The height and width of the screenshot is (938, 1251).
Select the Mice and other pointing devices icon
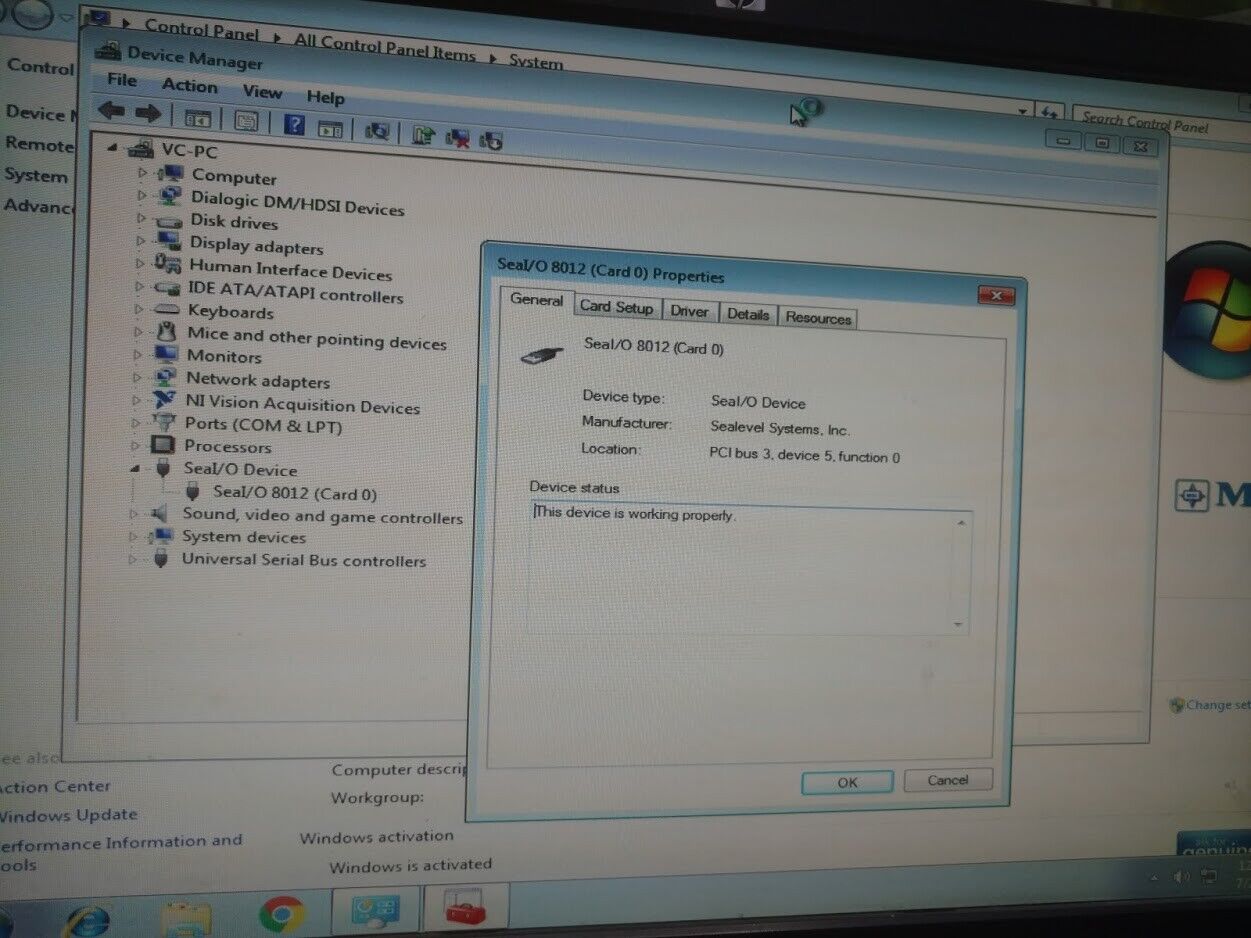point(166,331)
